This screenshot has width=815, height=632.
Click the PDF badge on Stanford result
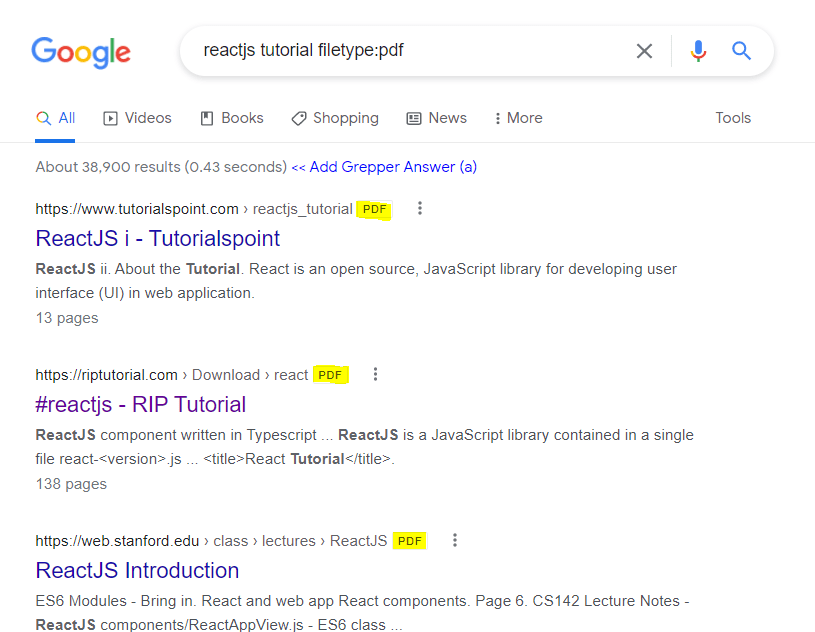tap(410, 541)
